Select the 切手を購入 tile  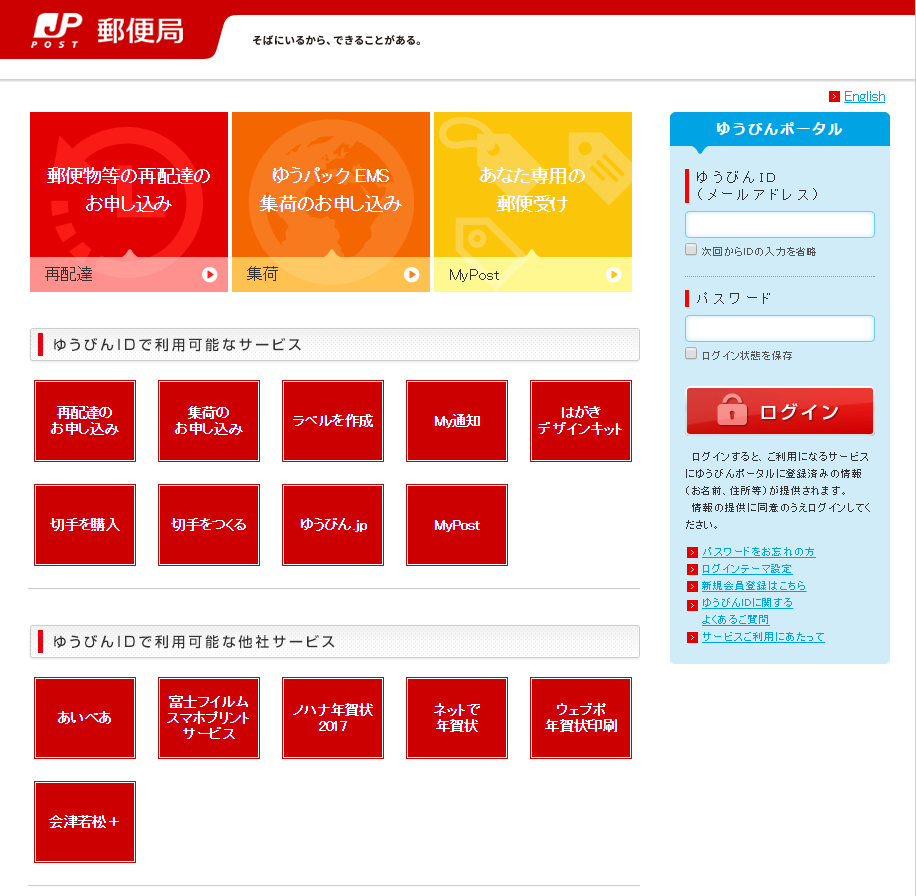click(x=85, y=525)
